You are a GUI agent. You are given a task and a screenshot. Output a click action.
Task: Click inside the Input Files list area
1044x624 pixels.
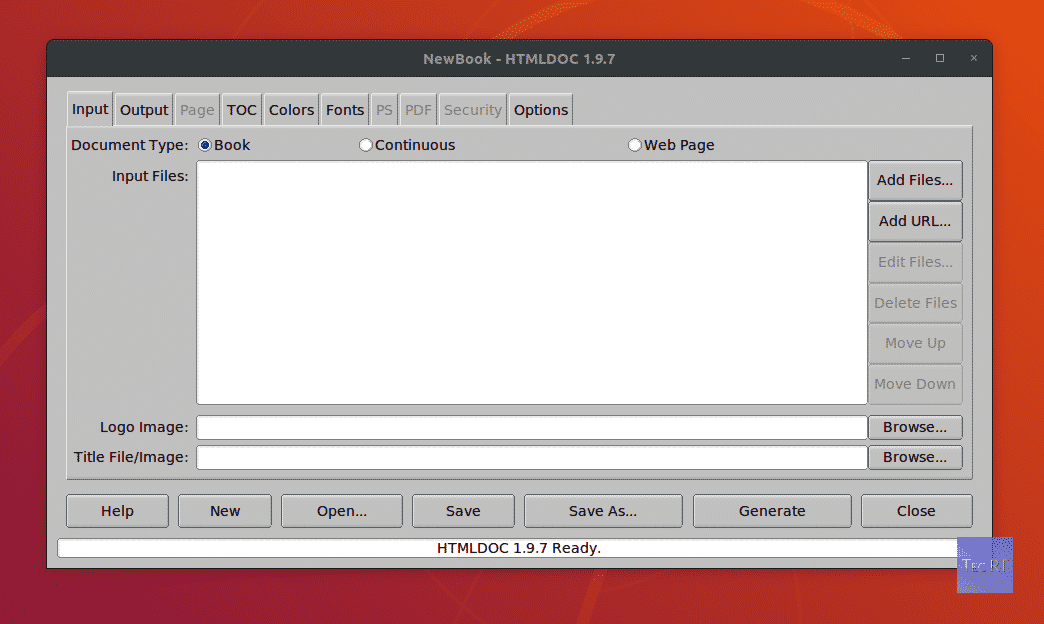click(532, 282)
